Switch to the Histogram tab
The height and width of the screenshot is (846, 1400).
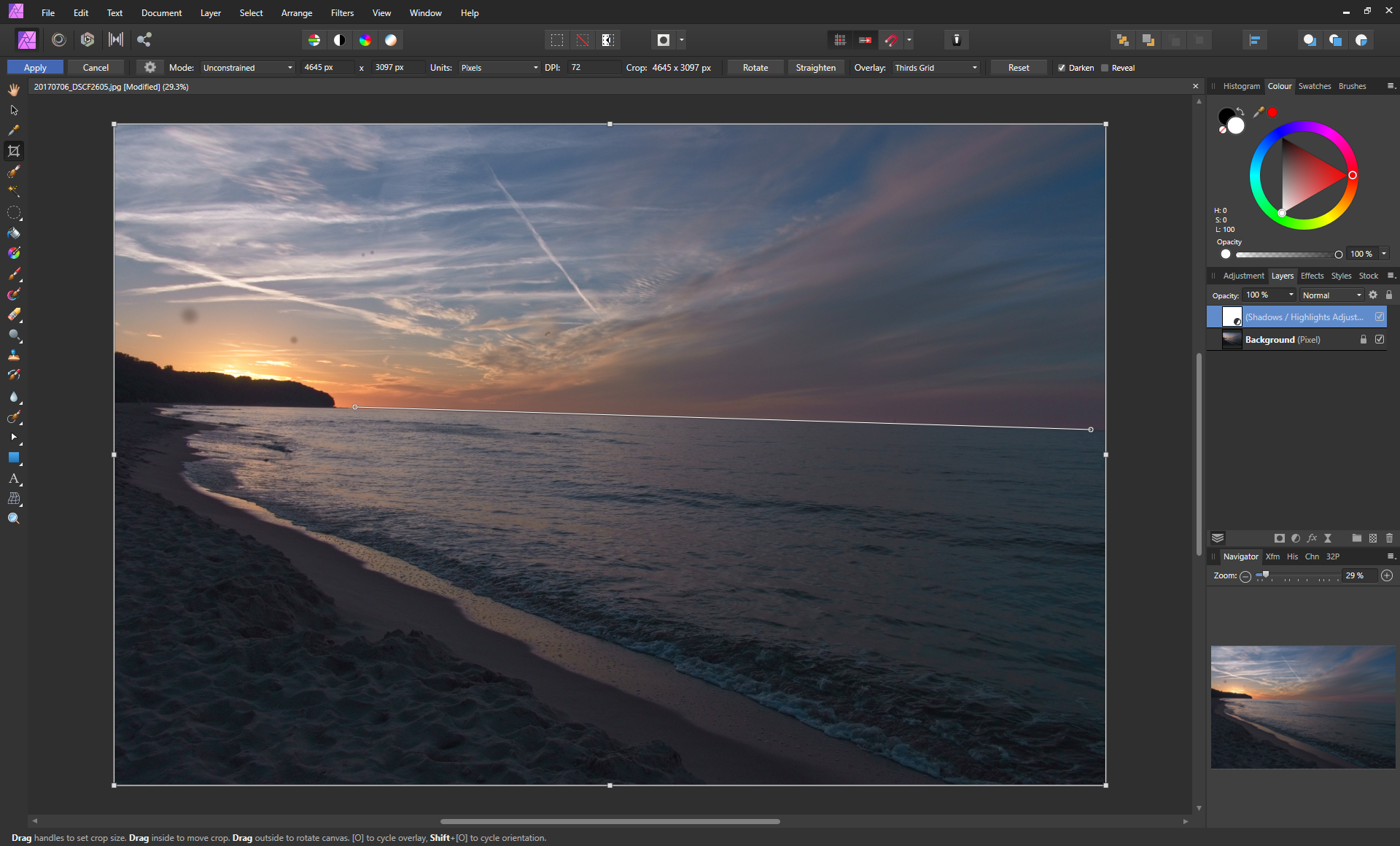coord(1241,86)
